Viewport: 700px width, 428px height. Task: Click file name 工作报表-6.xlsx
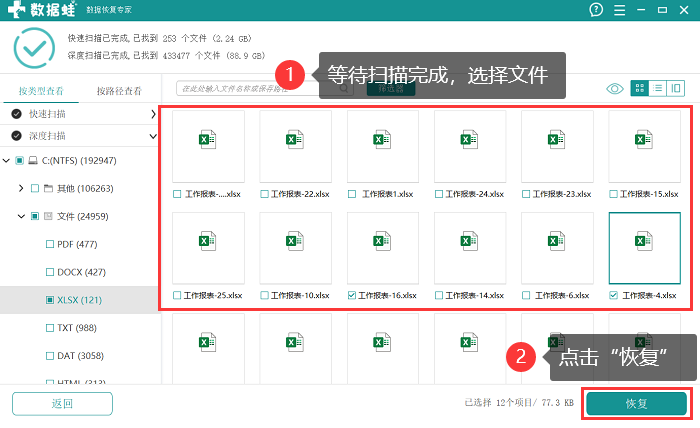[x=562, y=295]
